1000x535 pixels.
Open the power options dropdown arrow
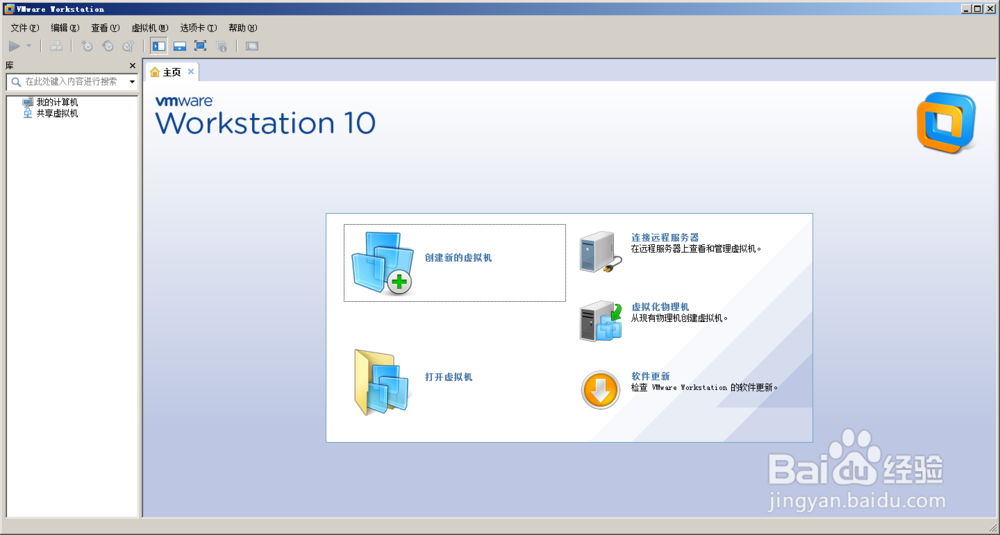click(x=29, y=46)
